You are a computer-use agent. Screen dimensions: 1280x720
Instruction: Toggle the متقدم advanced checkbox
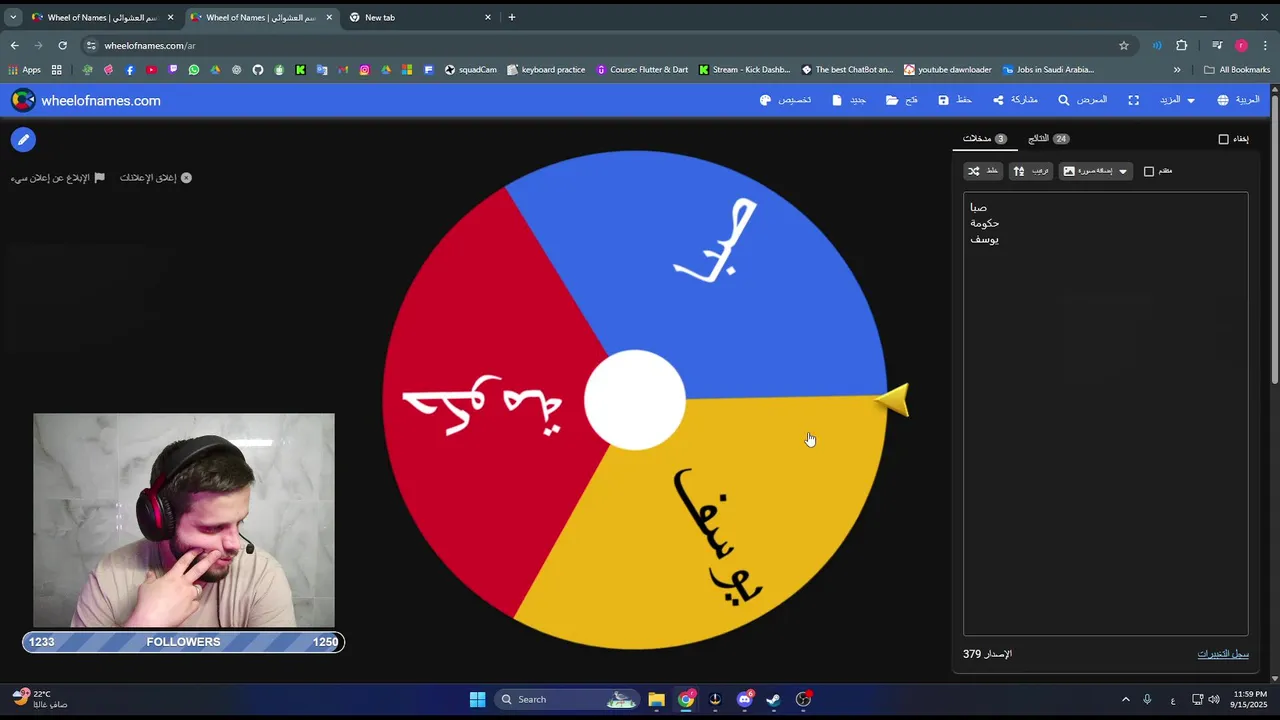coord(1149,171)
